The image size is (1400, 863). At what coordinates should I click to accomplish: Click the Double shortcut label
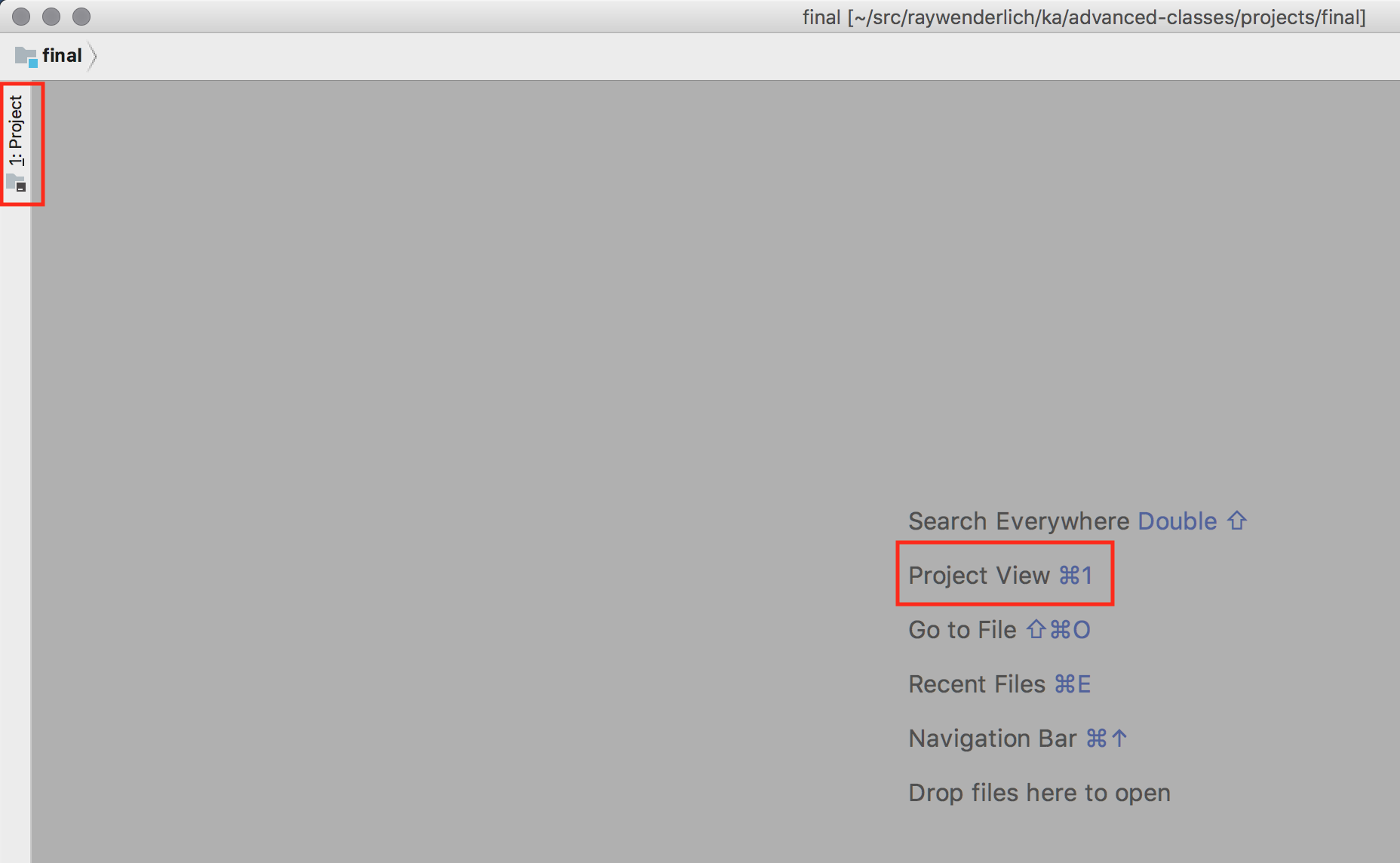tap(1177, 521)
